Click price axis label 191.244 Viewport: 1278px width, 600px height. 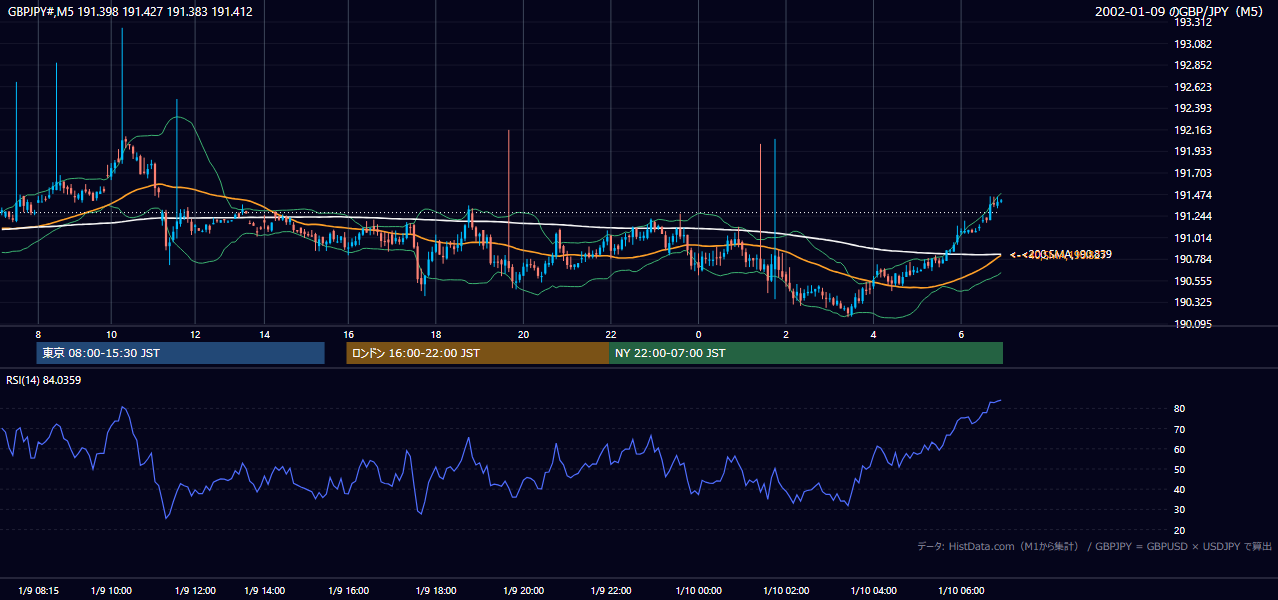coord(1193,216)
